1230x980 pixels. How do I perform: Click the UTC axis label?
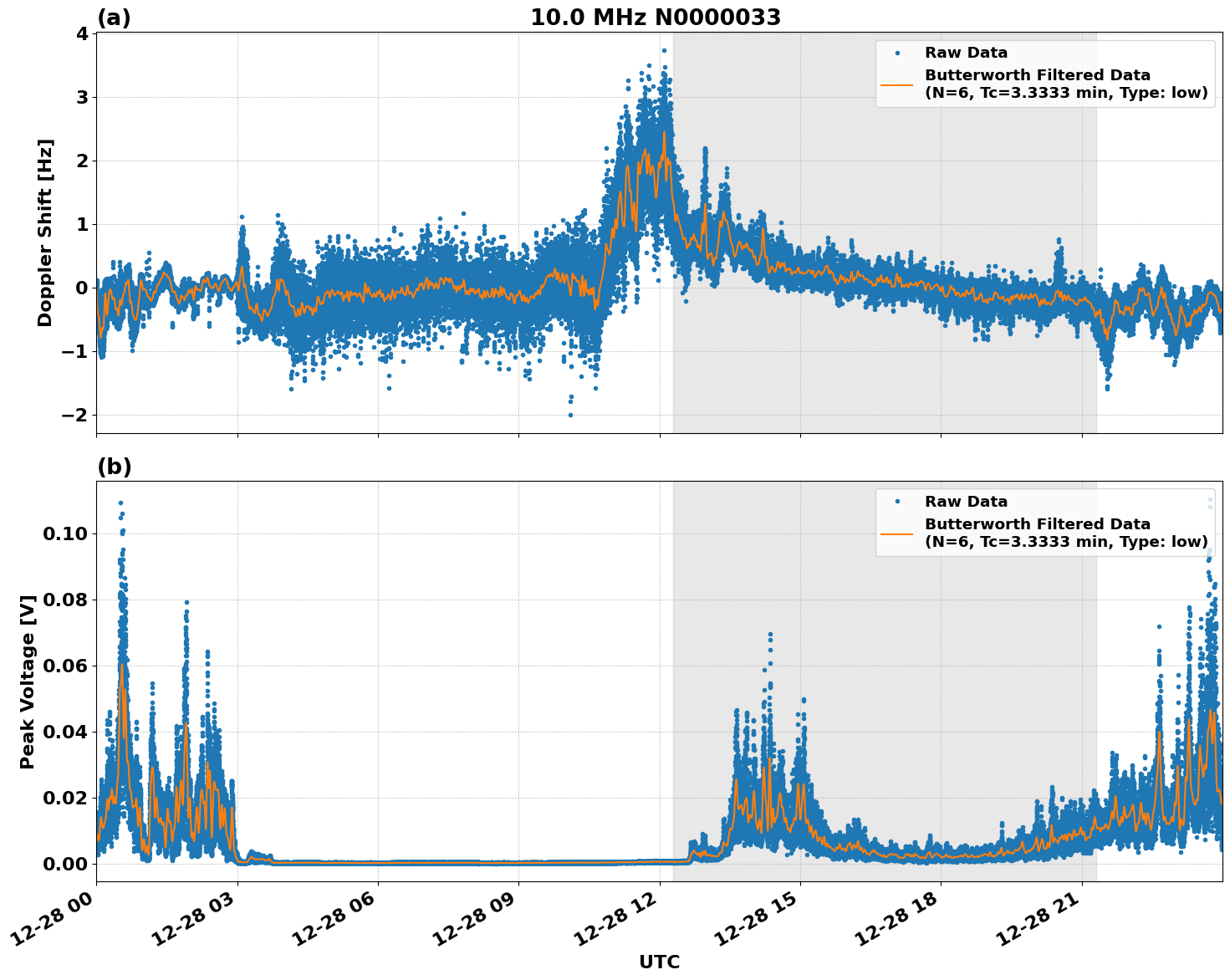(x=657, y=962)
